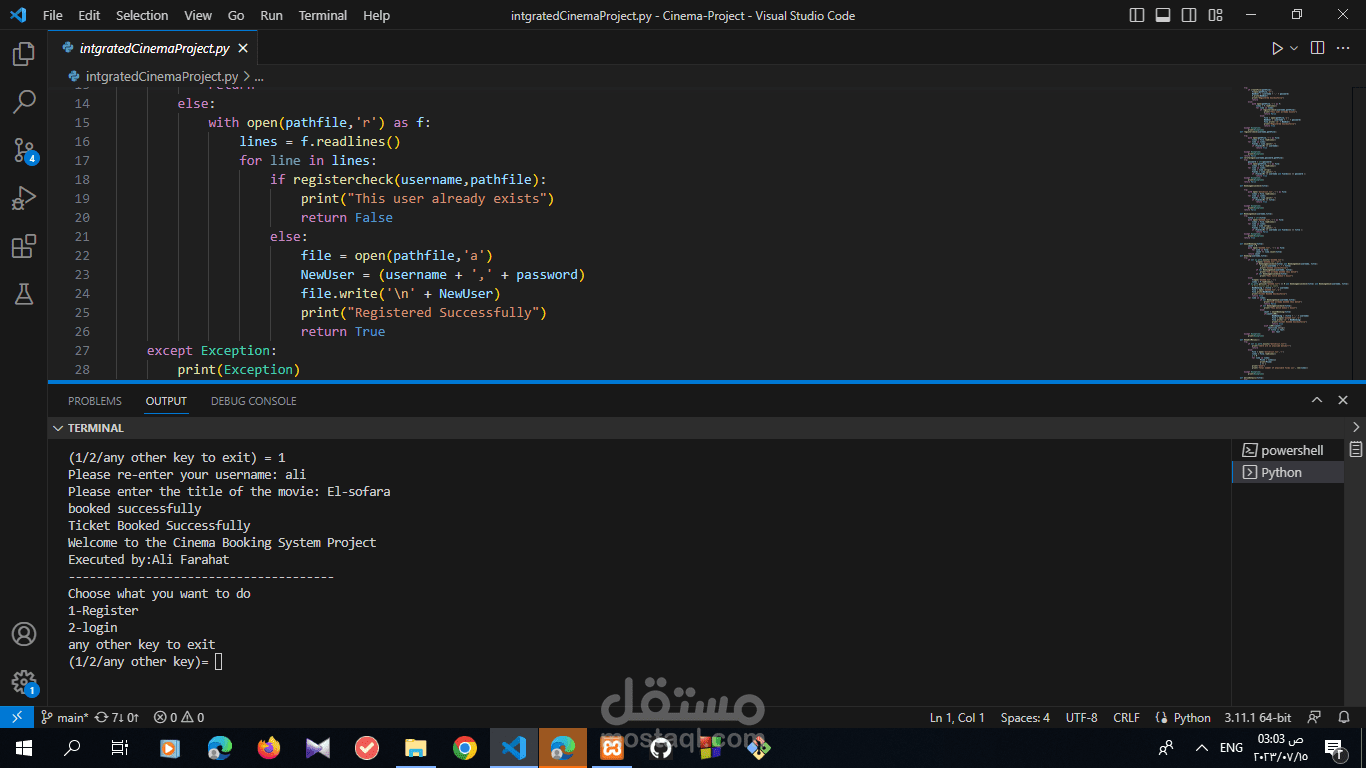Expand the breadcrumb ellipsis after file name
The height and width of the screenshot is (768, 1366).
pos(259,76)
